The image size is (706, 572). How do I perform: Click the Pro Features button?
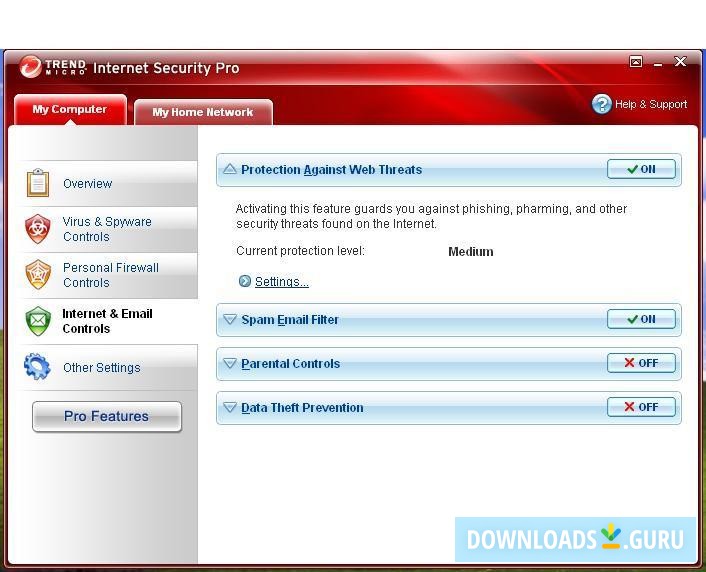(107, 416)
